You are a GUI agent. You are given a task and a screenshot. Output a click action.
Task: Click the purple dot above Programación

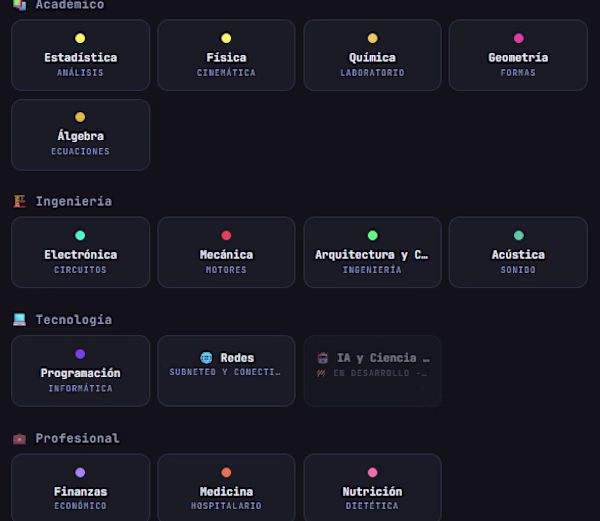pos(80,354)
